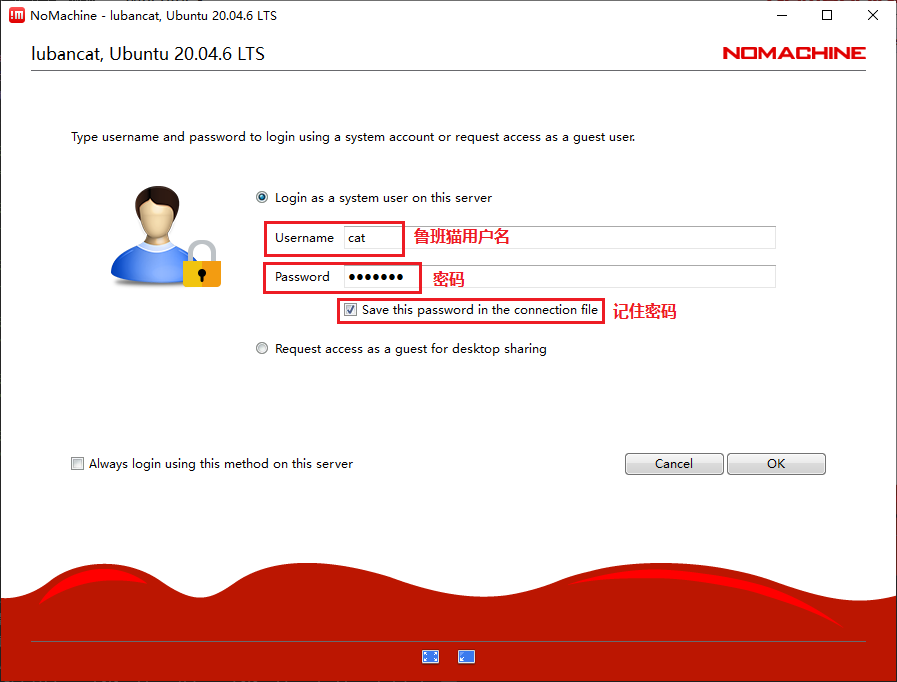
Task: Minimize the NoMachine window
Action: pyautogui.click(x=781, y=16)
